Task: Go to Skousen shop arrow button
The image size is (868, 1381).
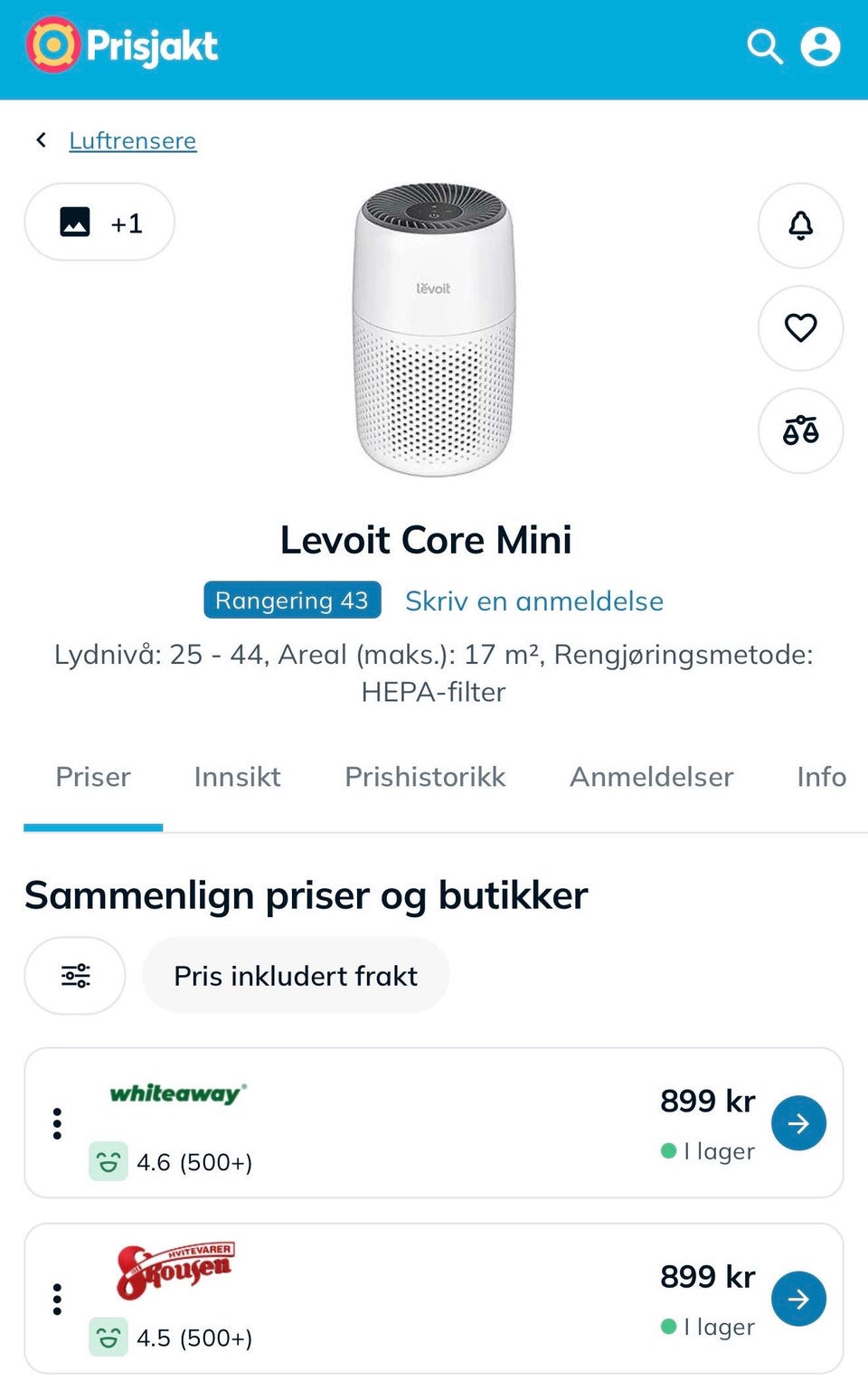Action: point(798,1299)
